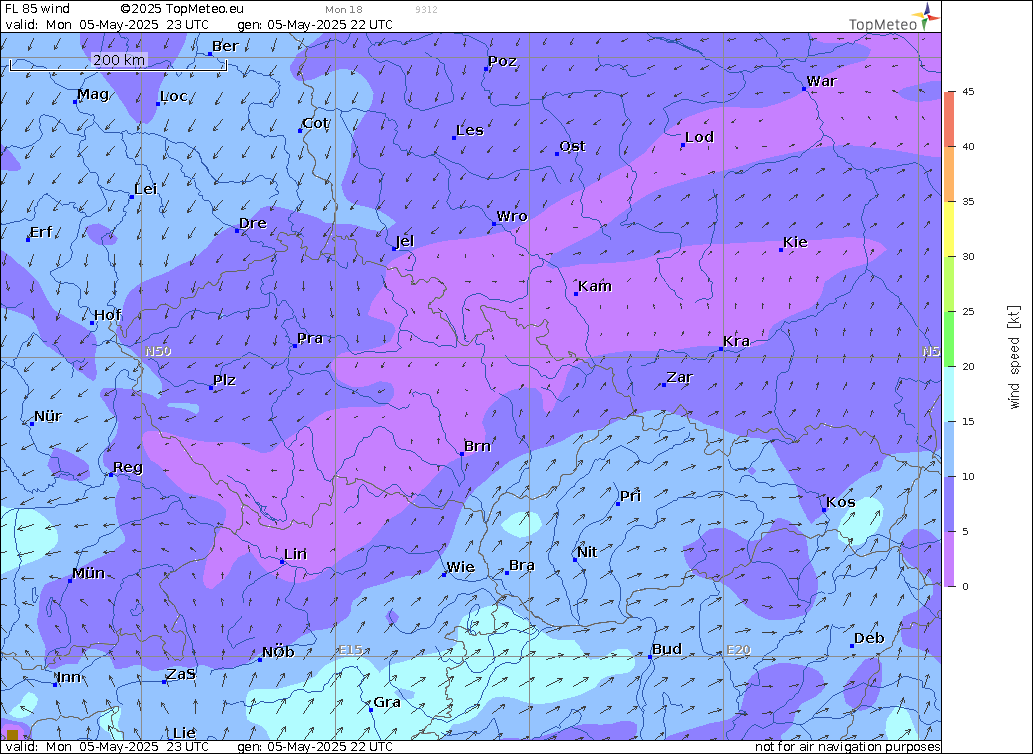Click the Kie city label

pyautogui.click(x=795, y=242)
